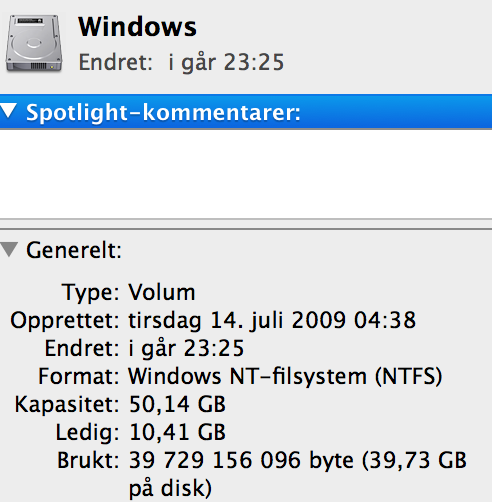Click the 'Opprettet:' field label

[x=65, y=321]
